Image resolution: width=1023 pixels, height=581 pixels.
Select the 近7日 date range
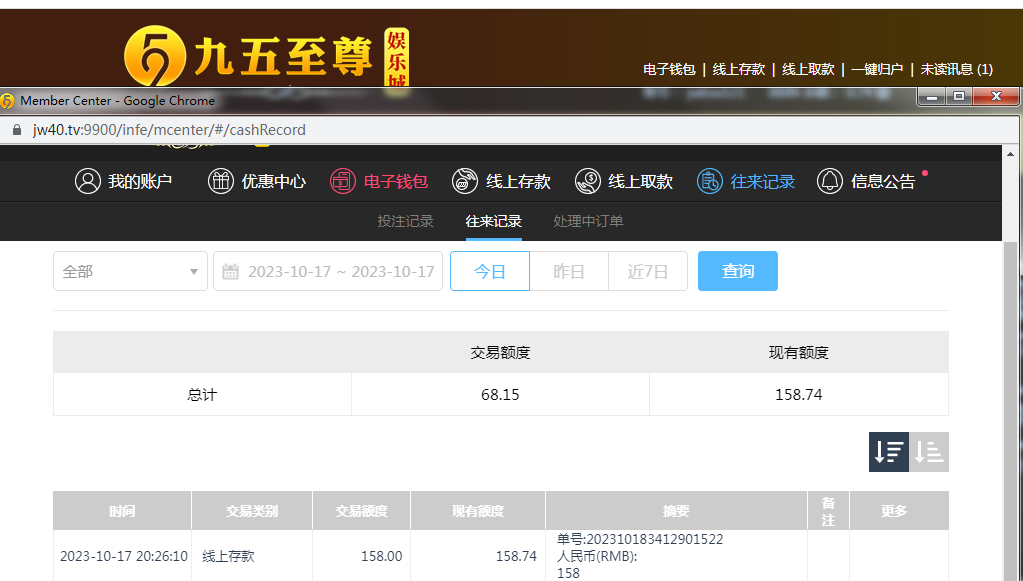click(648, 271)
